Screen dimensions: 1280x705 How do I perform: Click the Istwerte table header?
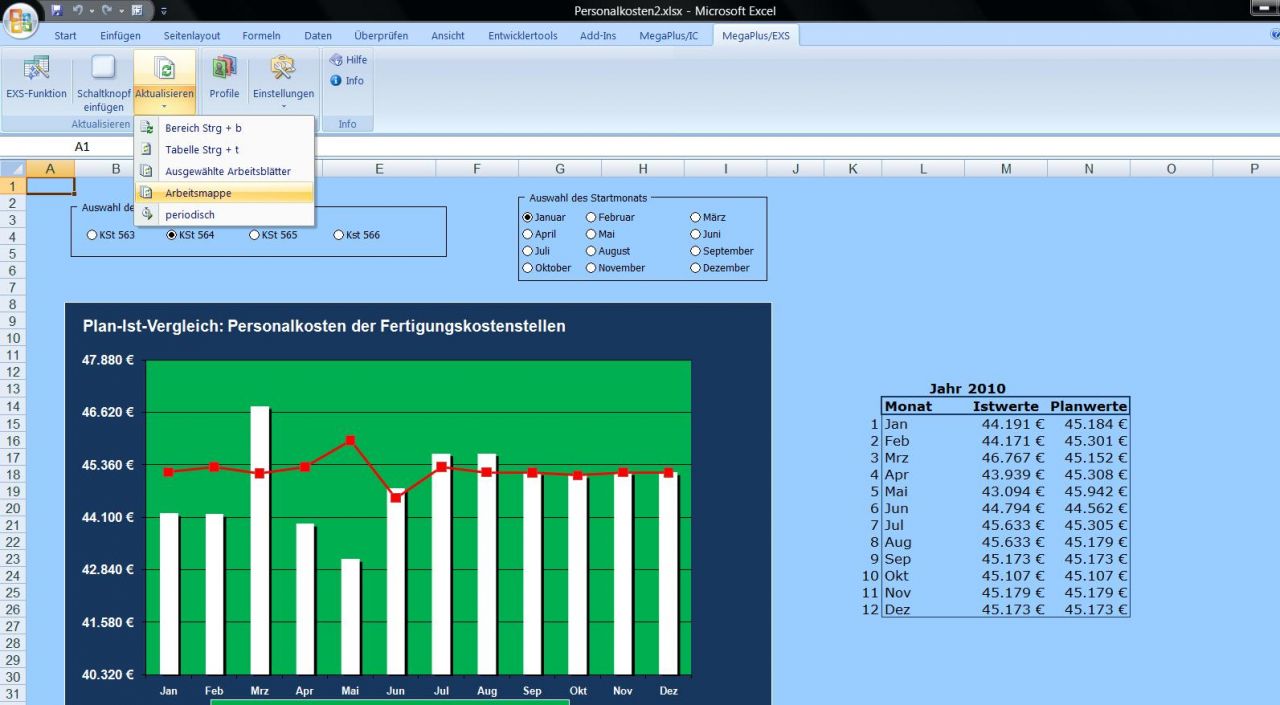click(x=1004, y=406)
